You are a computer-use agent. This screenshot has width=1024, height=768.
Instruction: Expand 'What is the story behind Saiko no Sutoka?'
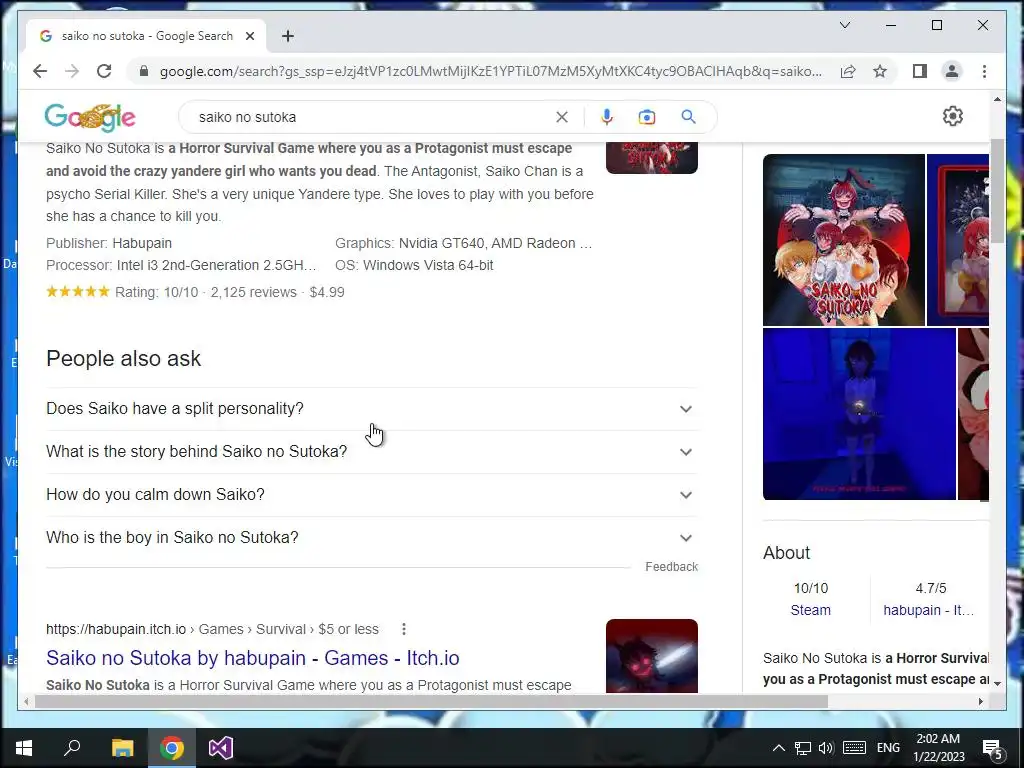[x=372, y=452]
